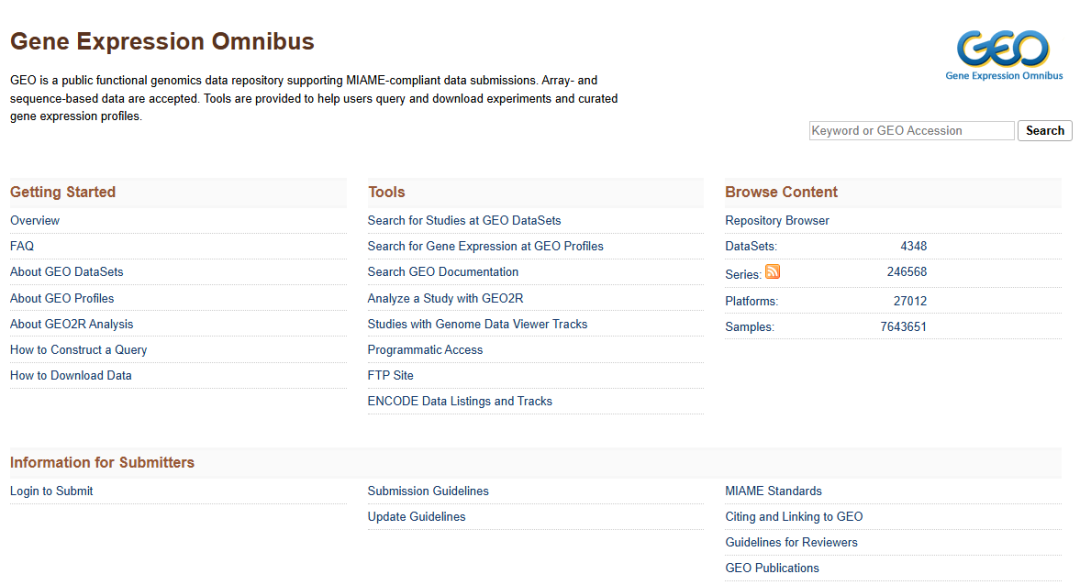Viewport: 1080px width, 585px height.
Task: Open Citing and Linking to GEO
Action: [x=793, y=517]
